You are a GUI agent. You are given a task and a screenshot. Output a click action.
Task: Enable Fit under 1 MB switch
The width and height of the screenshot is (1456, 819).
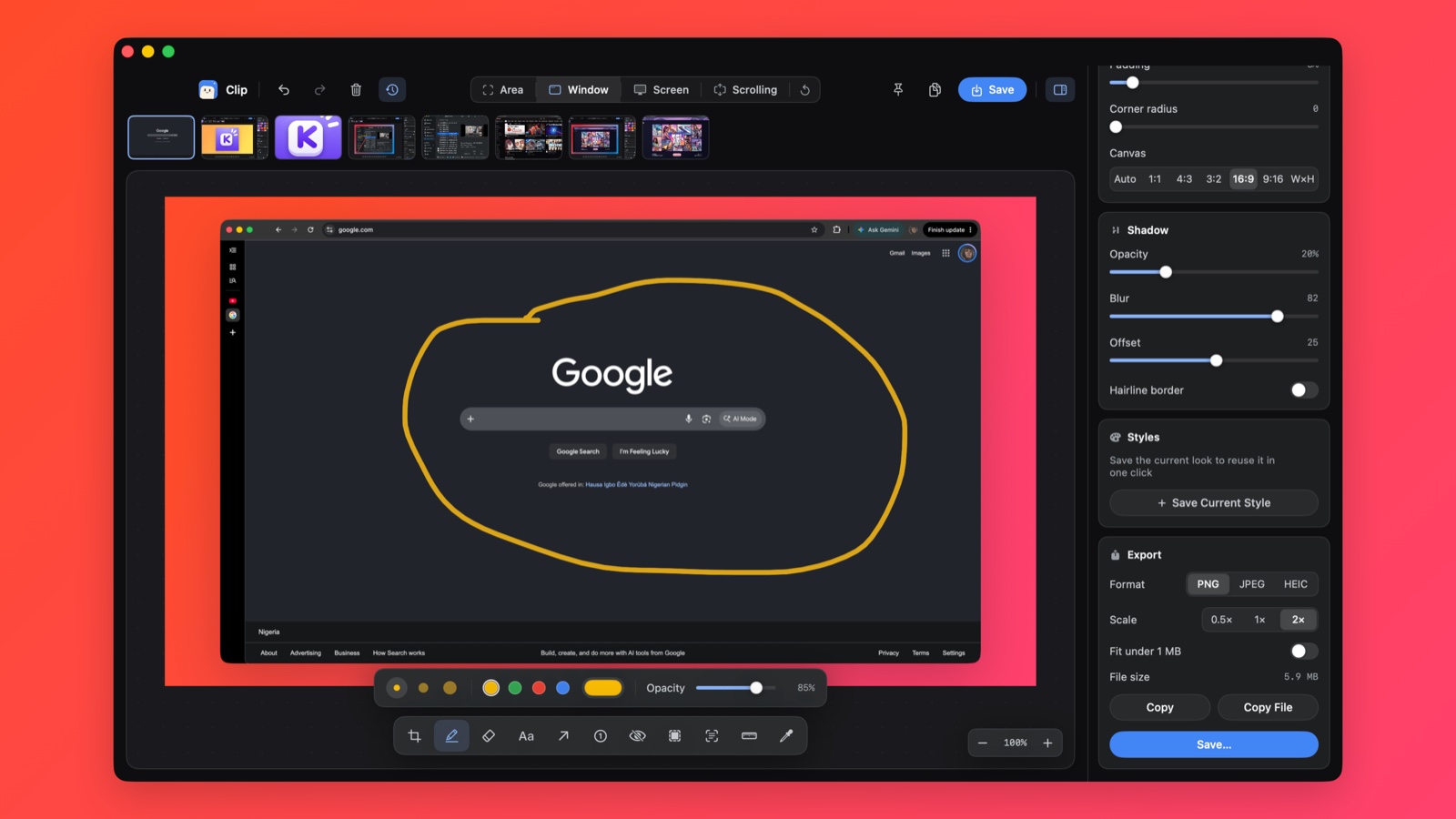pos(1304,652)
